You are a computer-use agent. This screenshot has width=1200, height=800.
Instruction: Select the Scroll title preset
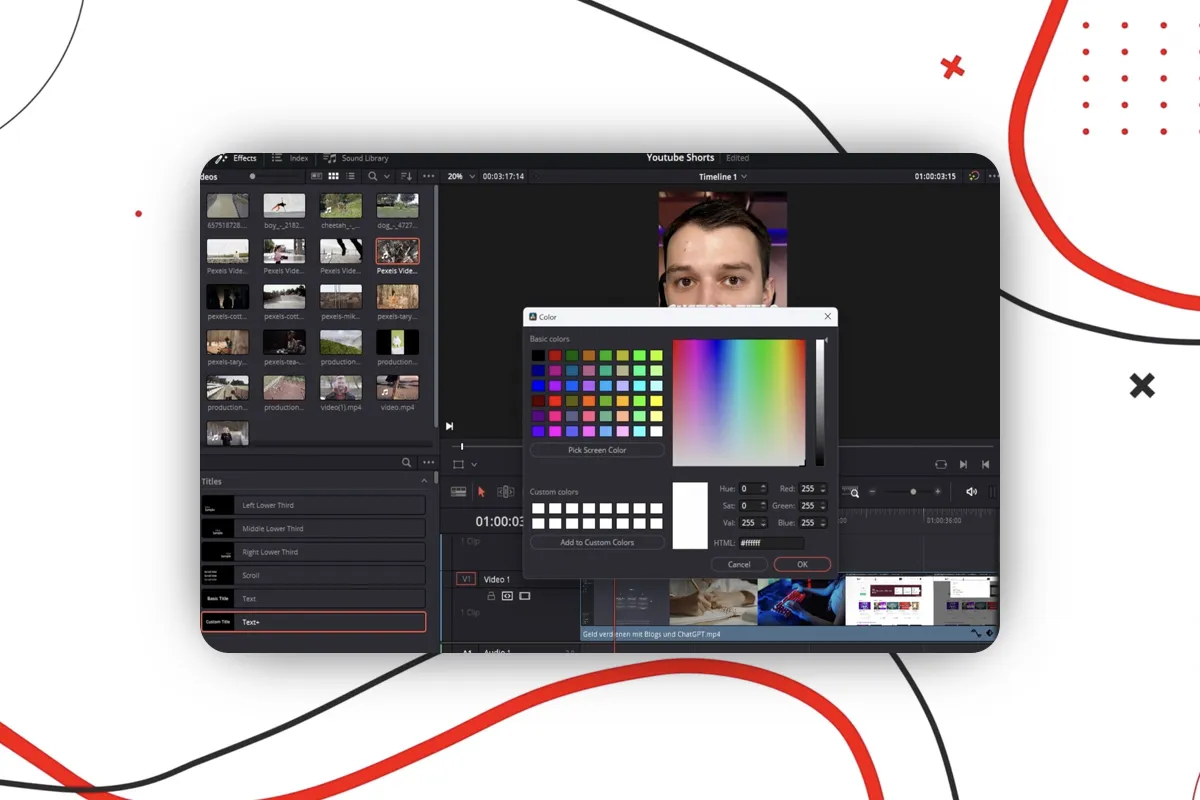pos(314,575)
